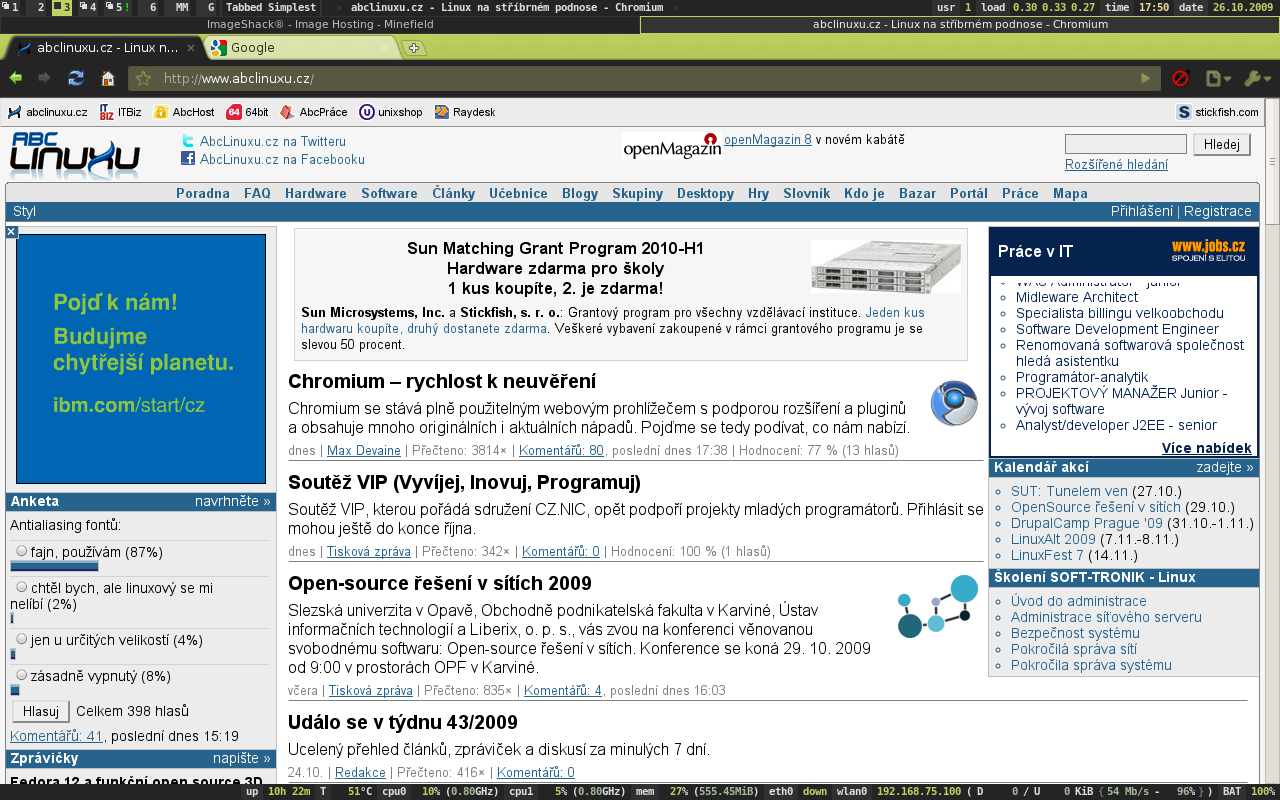Viewport: 1280px width, 800px height.
Task: Open Slovník in the site menu
Action: pos(806,193)
